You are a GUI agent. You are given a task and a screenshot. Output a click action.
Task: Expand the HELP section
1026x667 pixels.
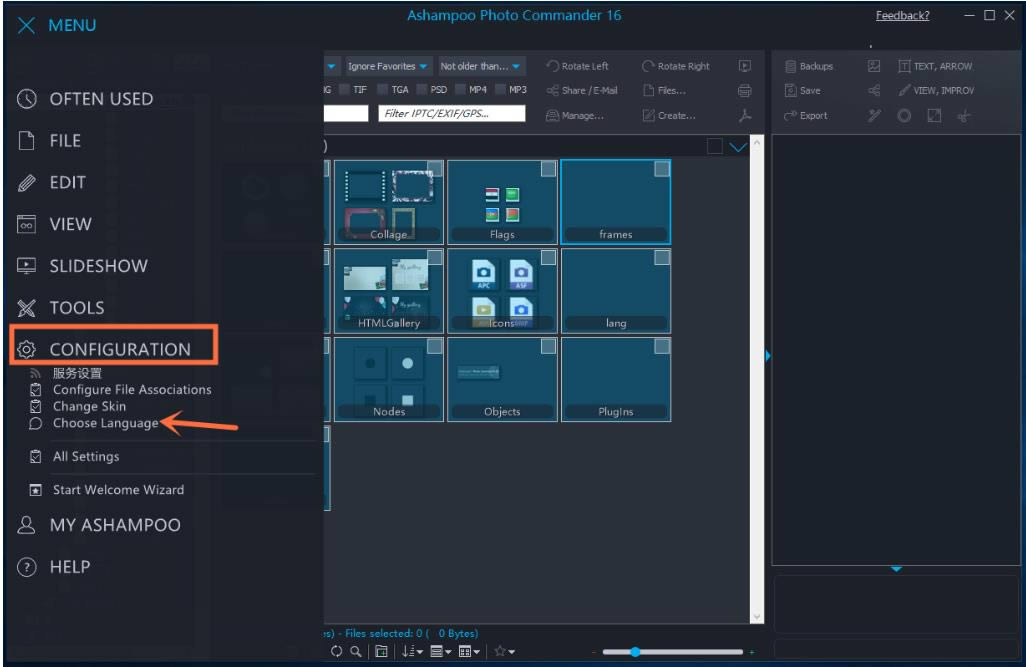pyautogui.click(x=54, y=567)
